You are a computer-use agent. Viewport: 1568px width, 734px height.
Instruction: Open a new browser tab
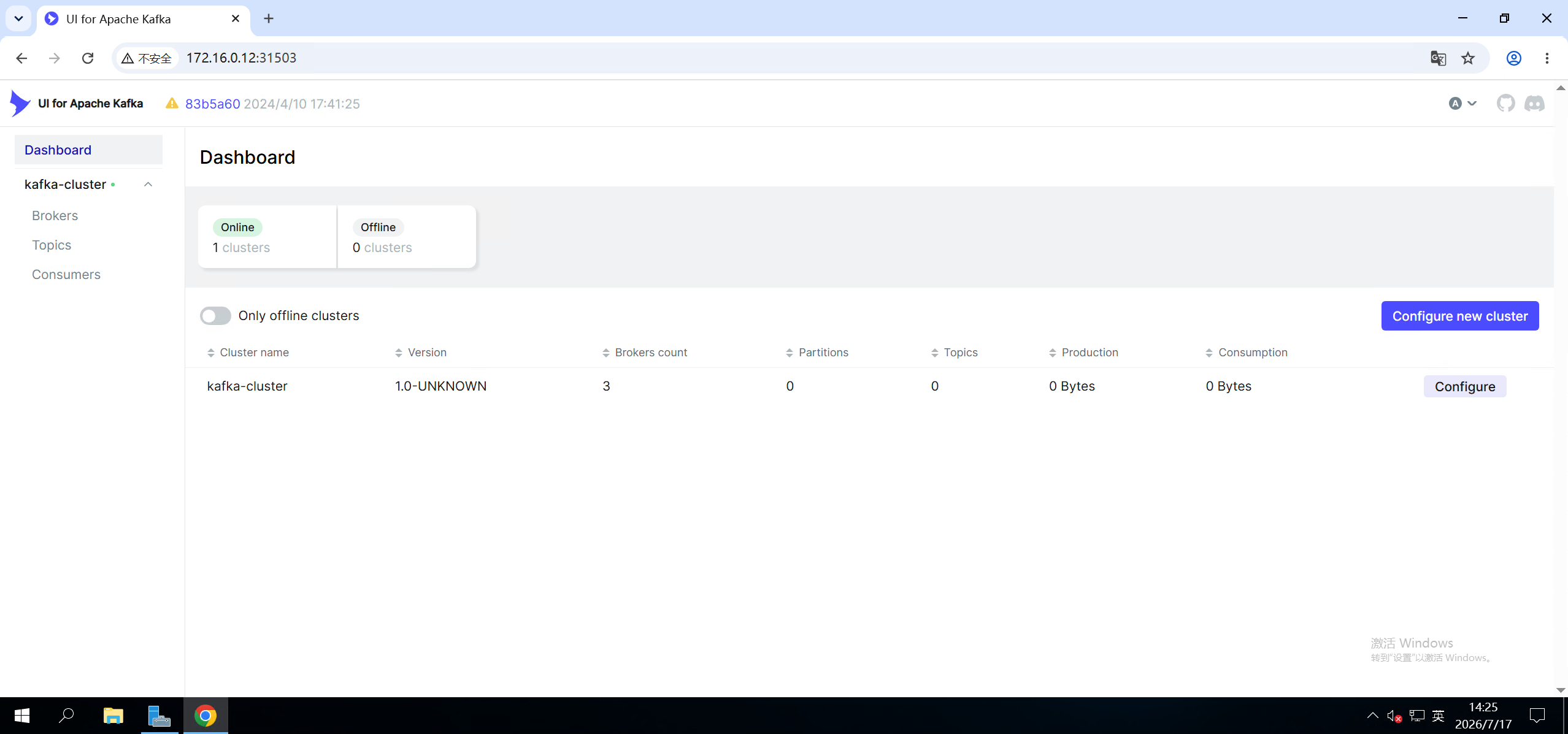pyautogui.click(x=269, y=19)
